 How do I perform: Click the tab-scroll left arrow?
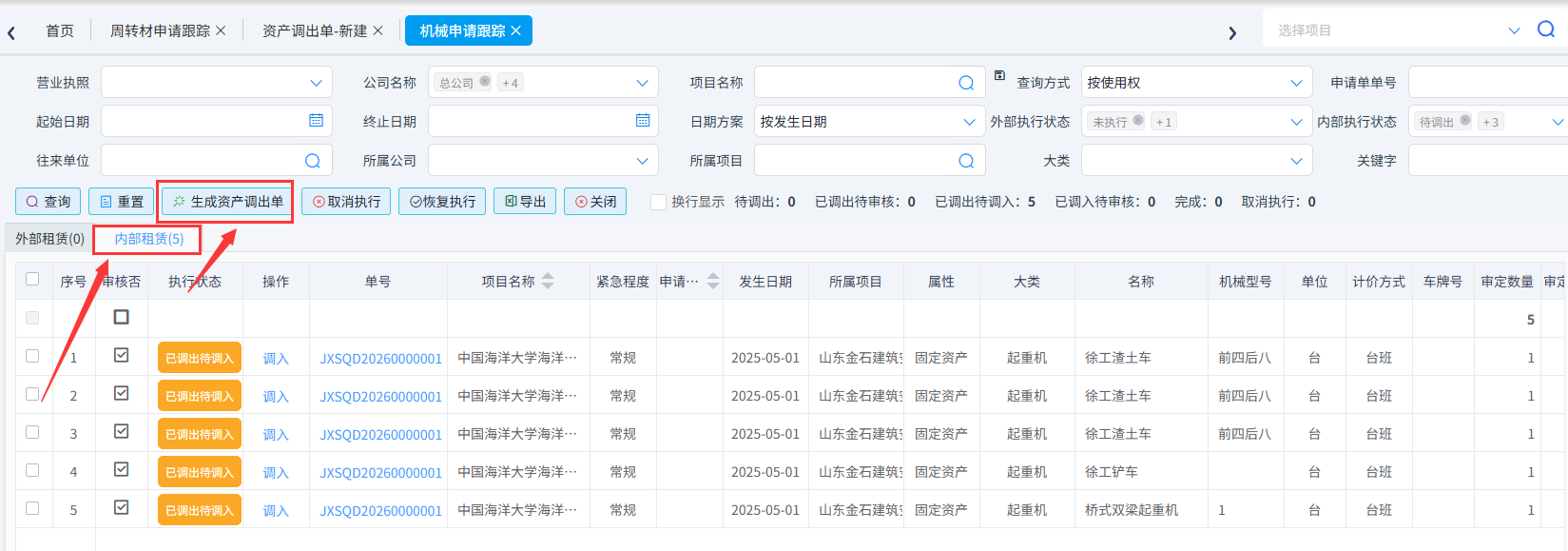tap(11, 33)
